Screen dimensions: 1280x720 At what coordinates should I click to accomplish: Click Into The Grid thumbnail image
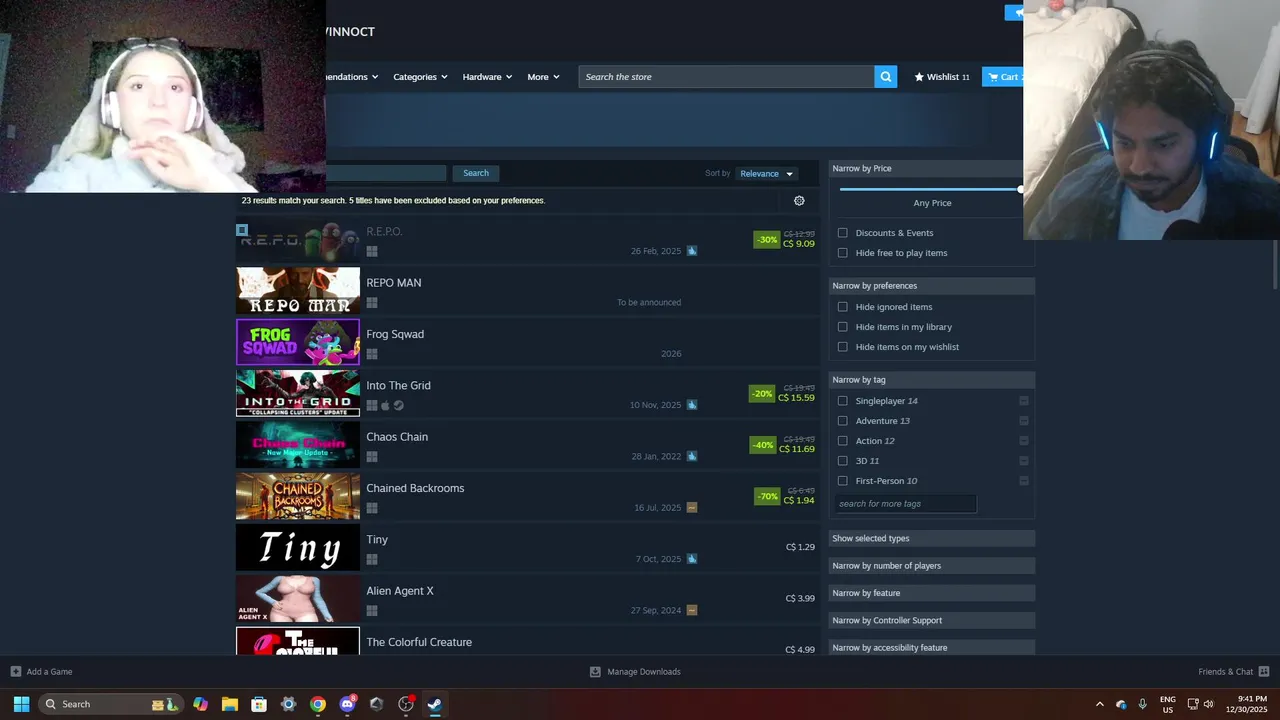point(298,393)
